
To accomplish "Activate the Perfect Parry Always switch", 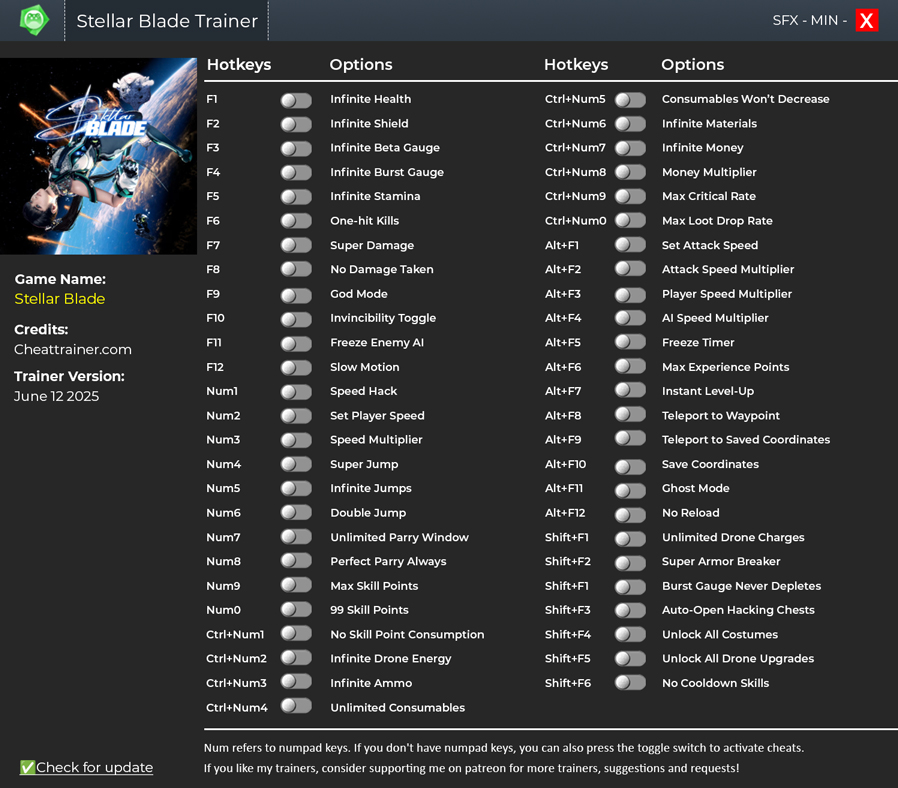I will click(296, 561).
